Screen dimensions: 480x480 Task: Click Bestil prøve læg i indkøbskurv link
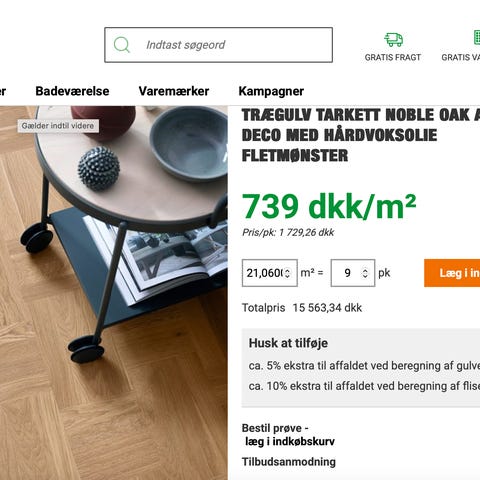pyautogui.click(x=288, y=435)
